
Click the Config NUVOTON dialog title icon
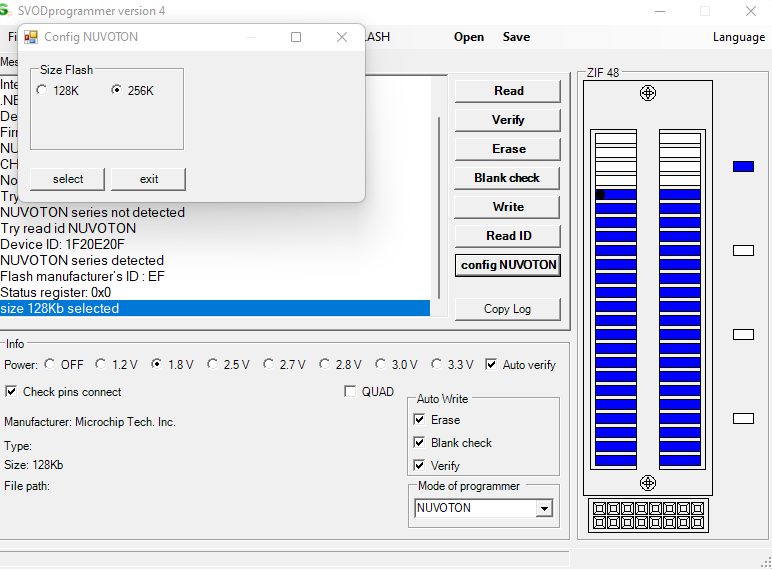[x=31, y=37]
